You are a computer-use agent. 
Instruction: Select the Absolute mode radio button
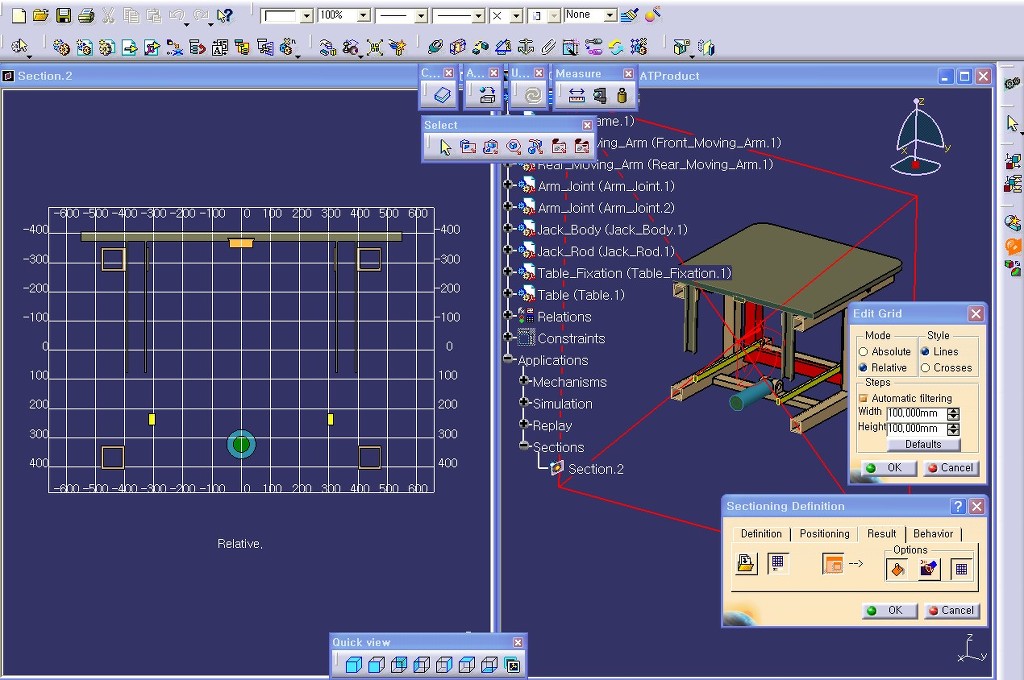tap(864, 352)
